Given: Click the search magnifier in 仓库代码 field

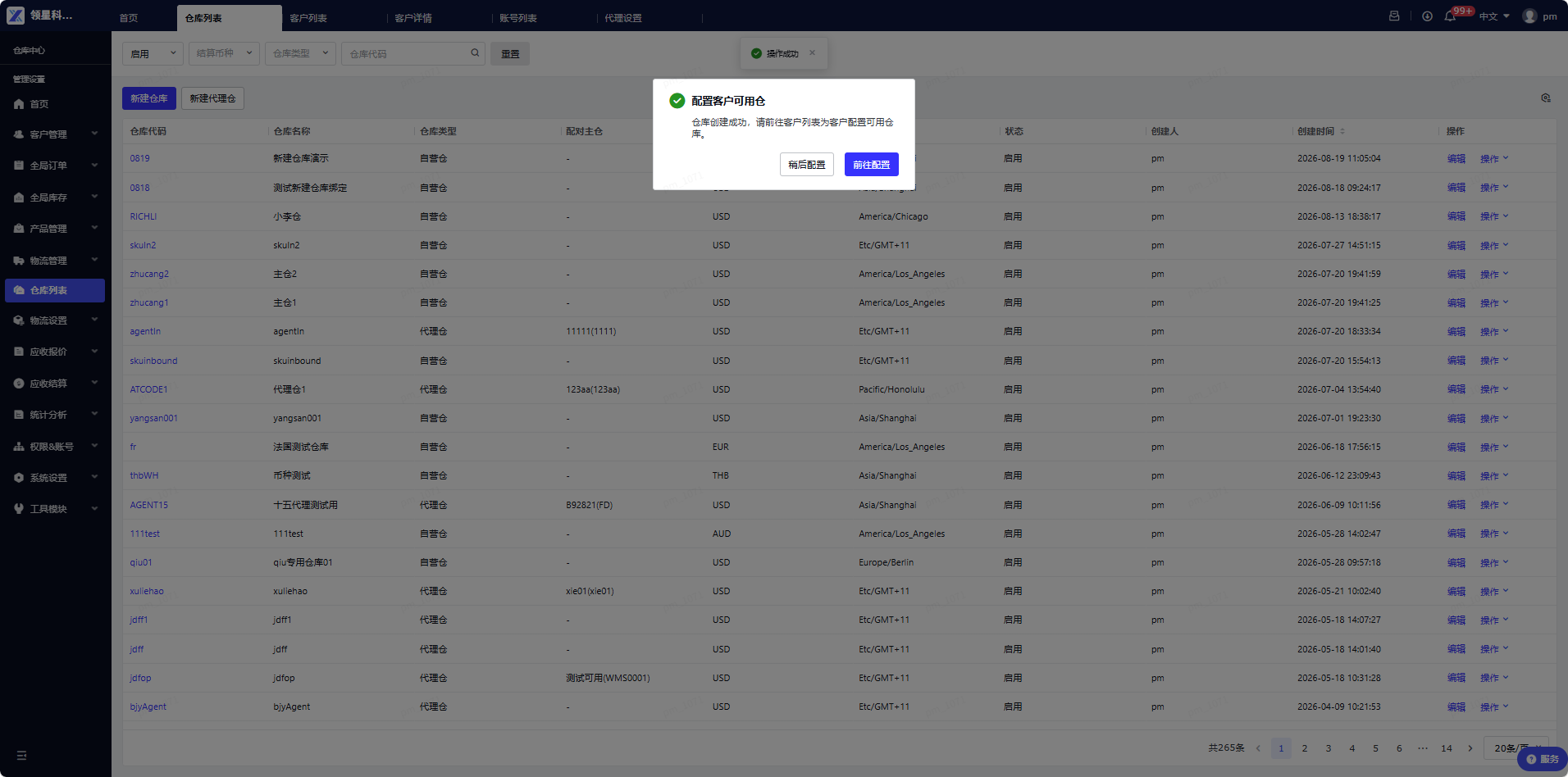Looking at the screenshot, I should (x=475, y=53).
